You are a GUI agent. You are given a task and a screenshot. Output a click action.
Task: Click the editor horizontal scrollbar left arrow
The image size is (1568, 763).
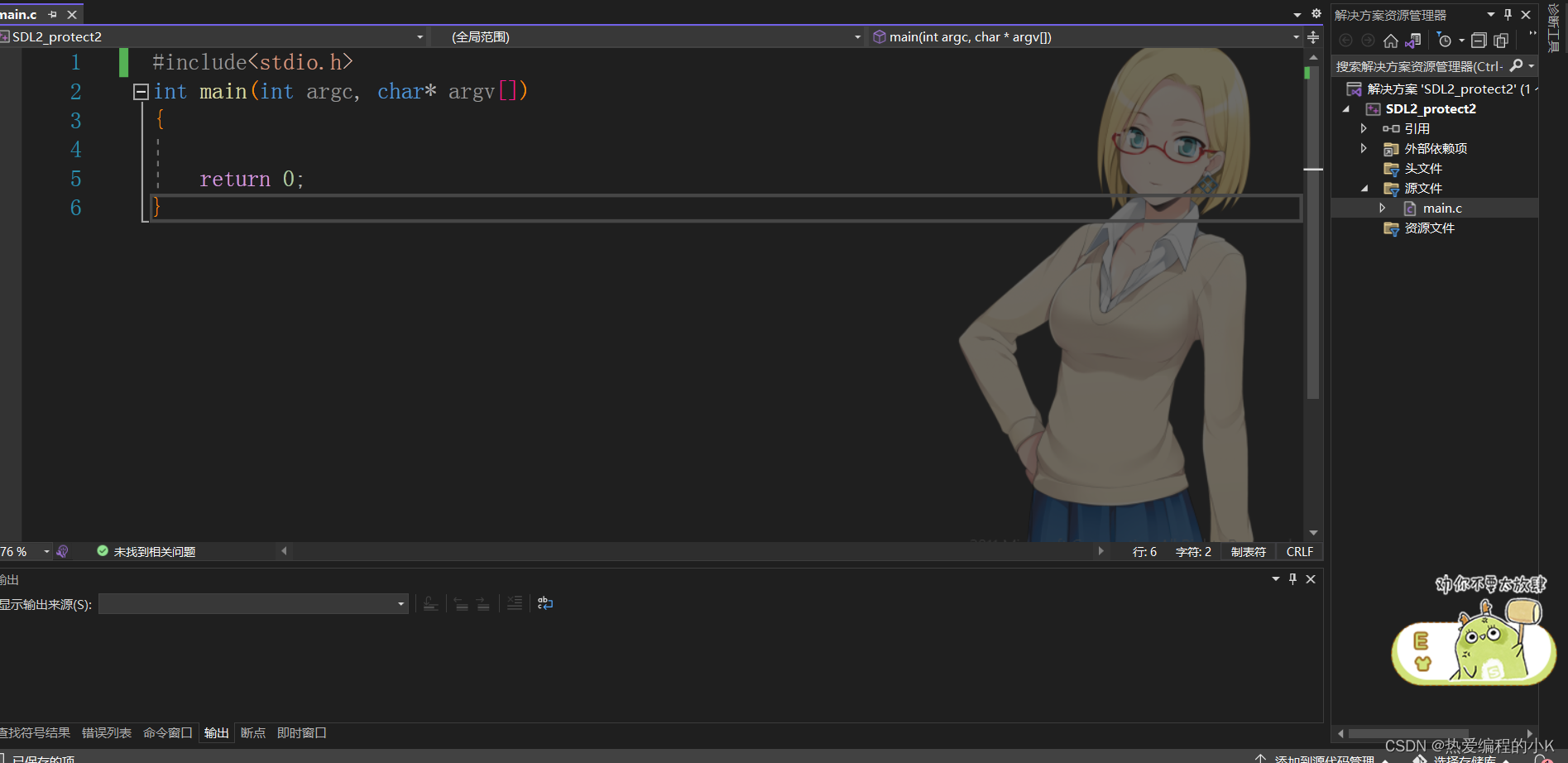(x=284, y=551)
